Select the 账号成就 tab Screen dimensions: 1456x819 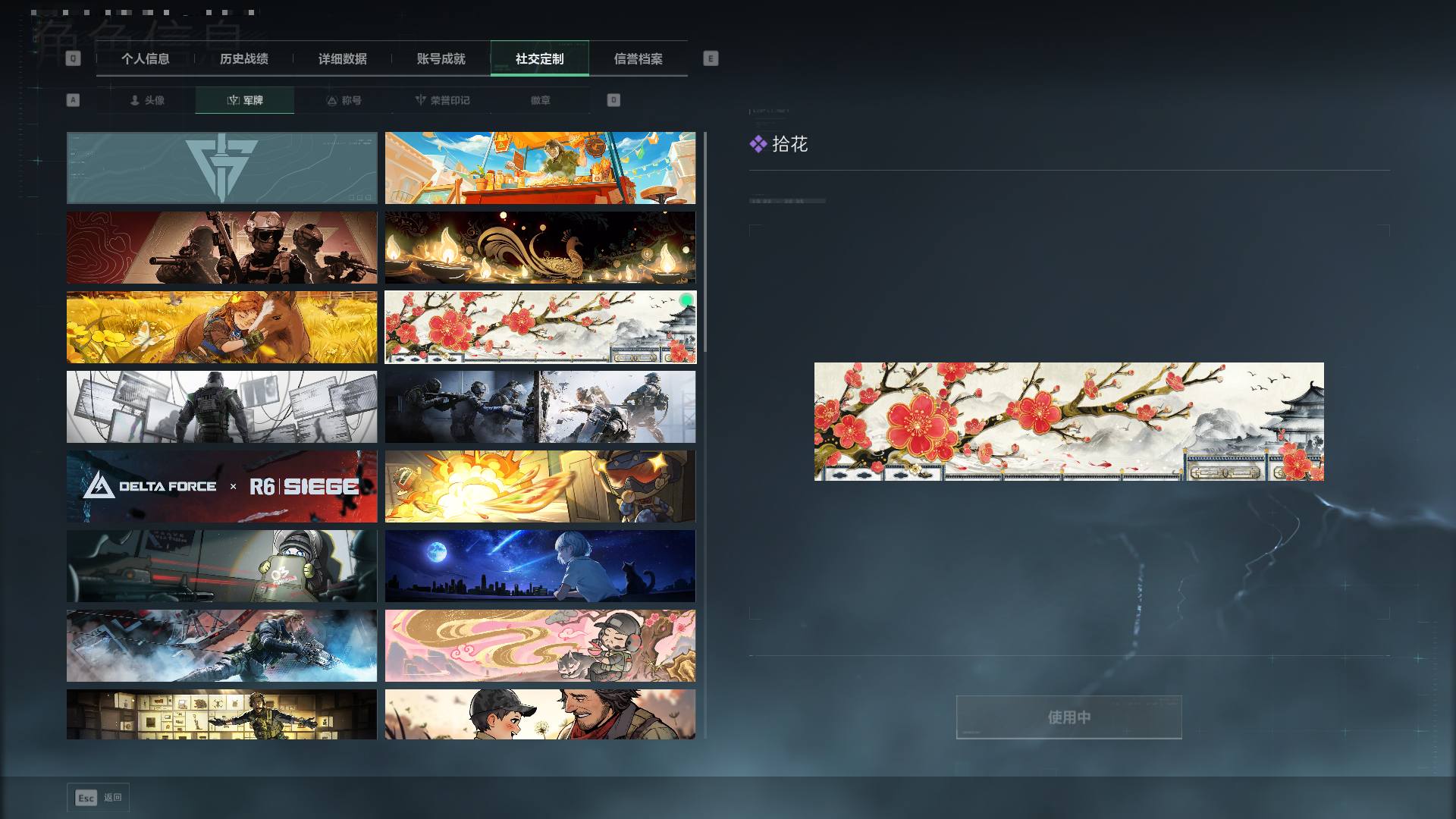(441, 58)
